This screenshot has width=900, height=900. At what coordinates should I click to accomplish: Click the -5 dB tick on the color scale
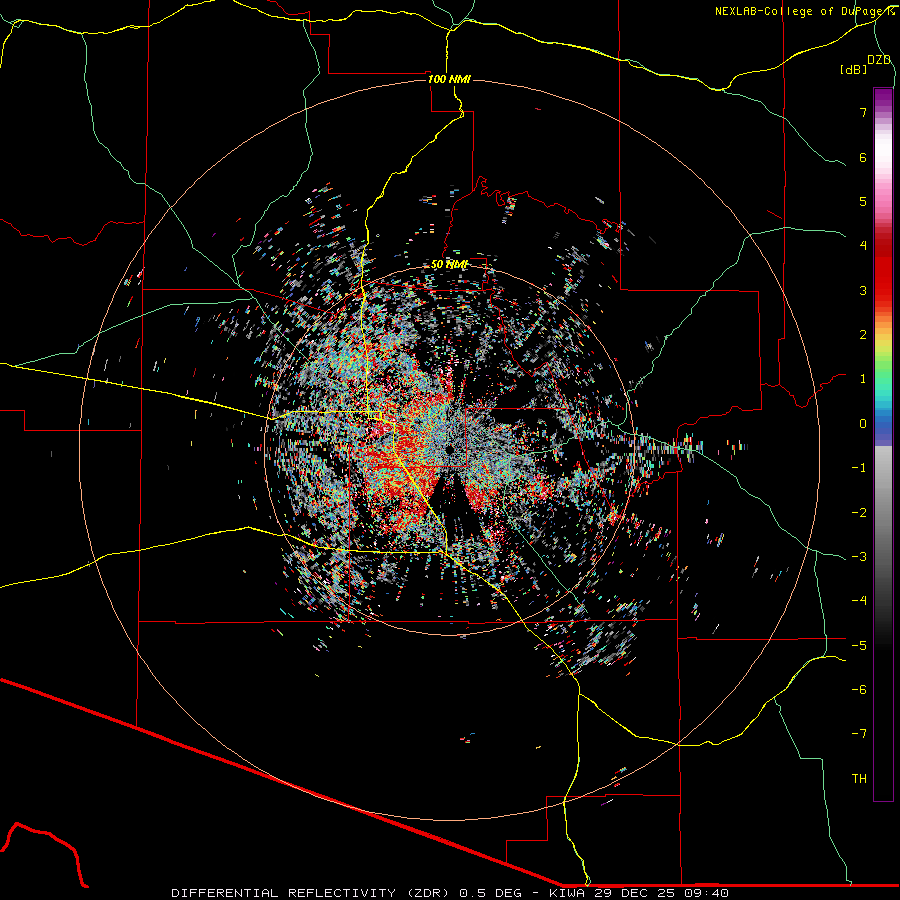859,645
